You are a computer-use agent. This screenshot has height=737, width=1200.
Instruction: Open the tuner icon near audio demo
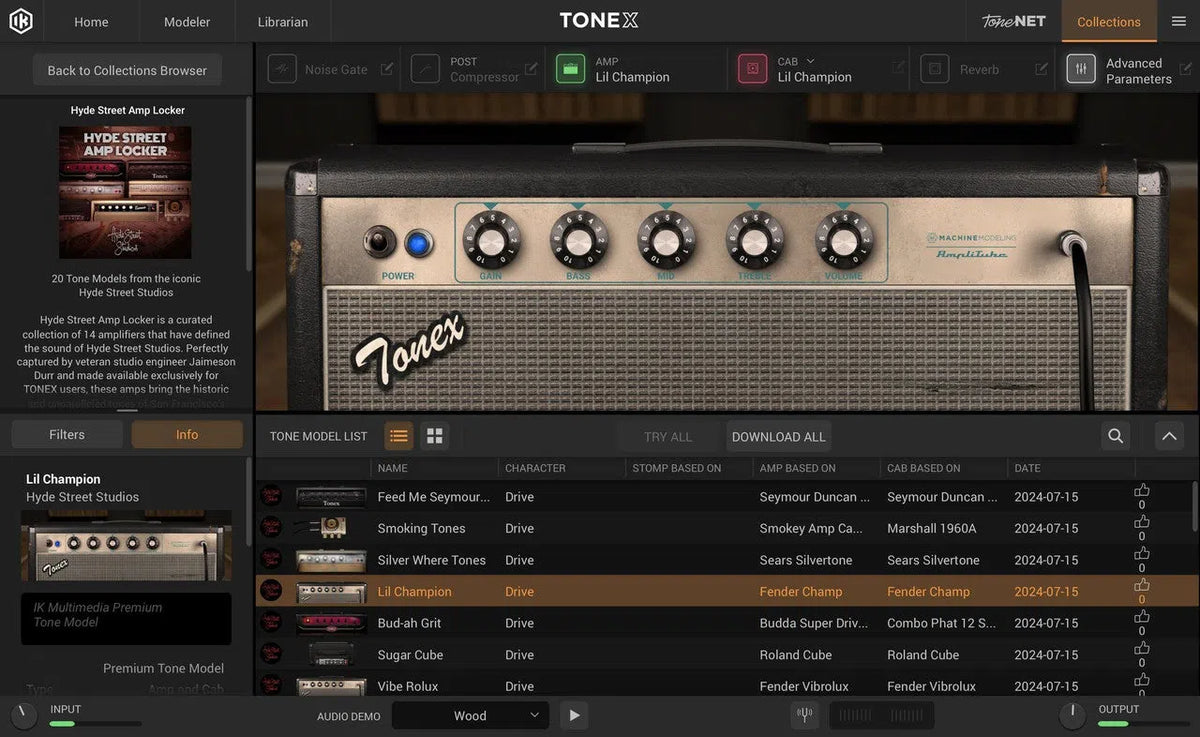point(804,715)
